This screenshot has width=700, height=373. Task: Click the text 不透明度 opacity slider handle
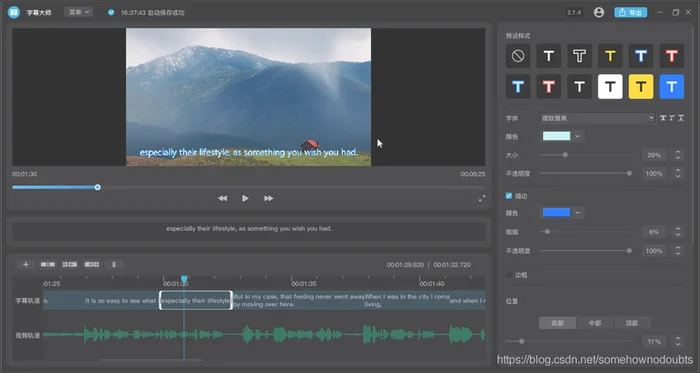coord(629,173)
